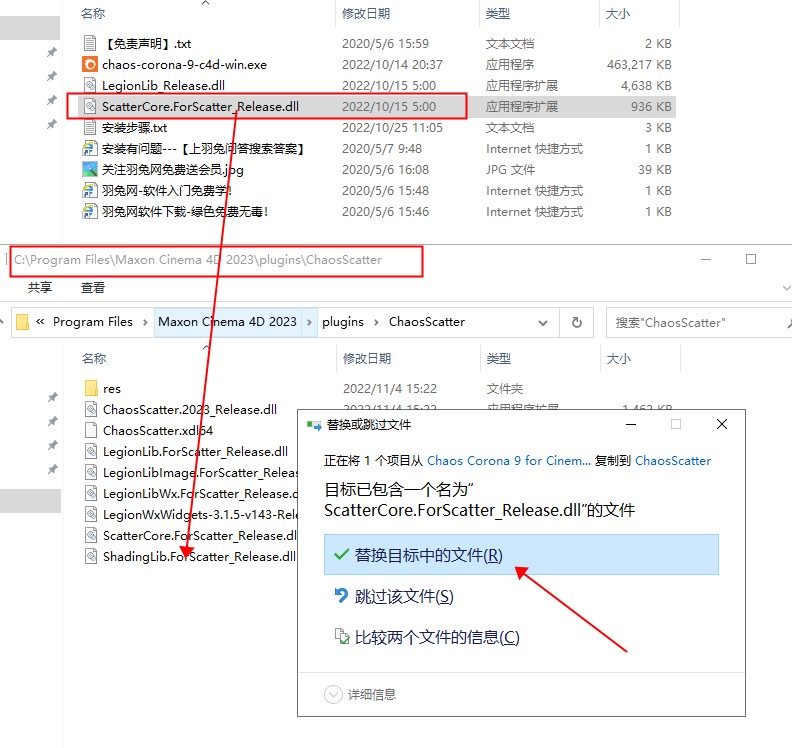
Task: Click the chevron after plugins breadcrumb
Action: (x=376, y=322)
